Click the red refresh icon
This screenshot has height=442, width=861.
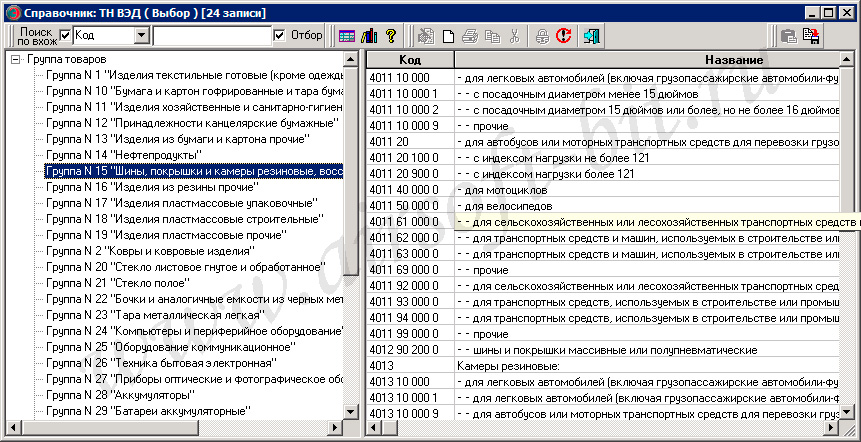click(x=563, y=36)
